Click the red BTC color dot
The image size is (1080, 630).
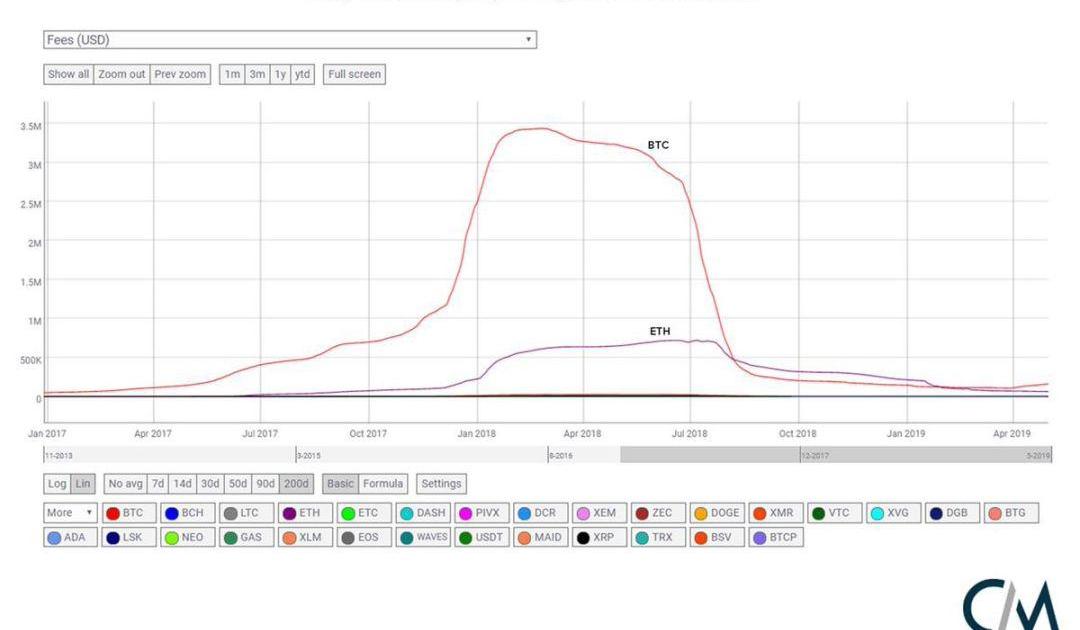pyautogui.click(x=113, y=513)
